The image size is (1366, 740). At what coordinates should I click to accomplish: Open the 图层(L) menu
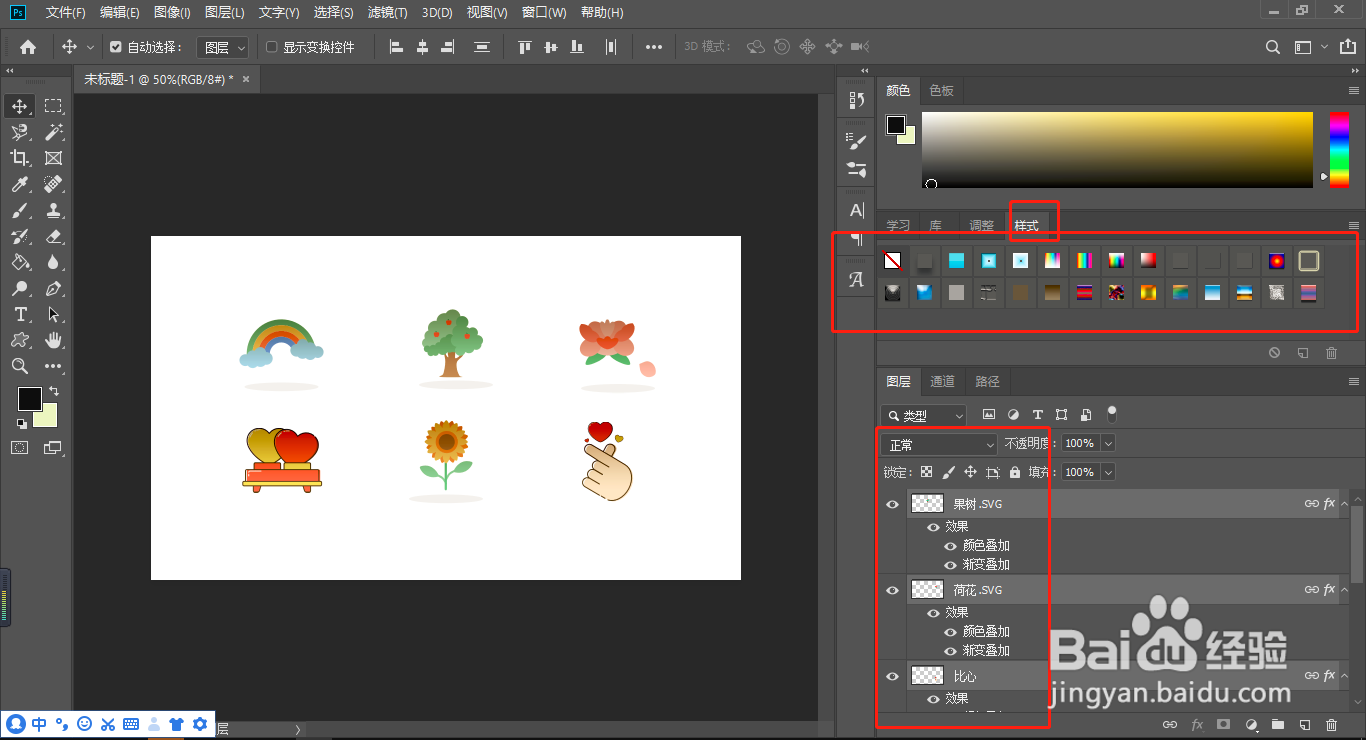click(x=224, y=13)
